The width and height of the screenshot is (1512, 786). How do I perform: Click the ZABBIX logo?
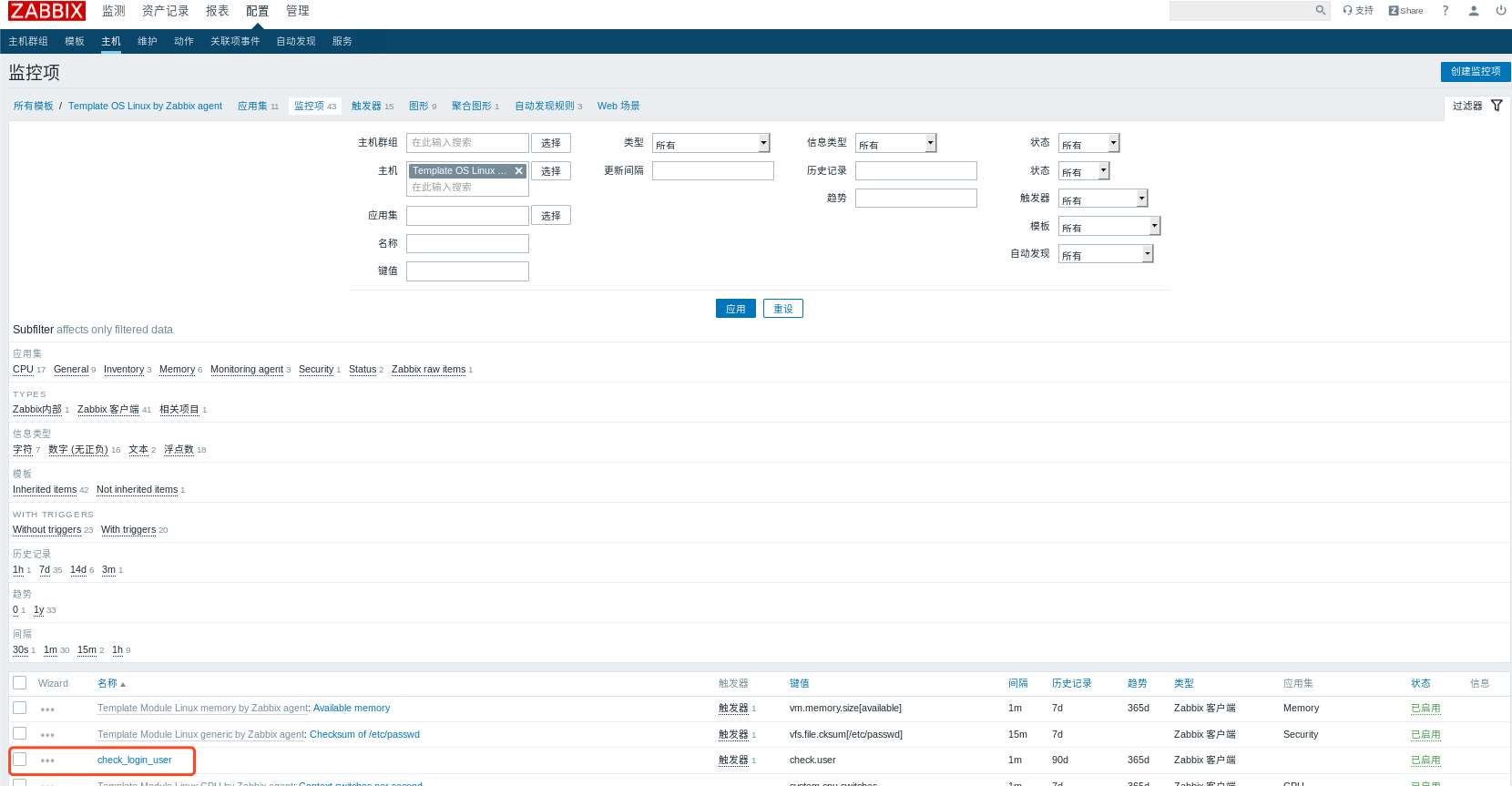point(46,11)
